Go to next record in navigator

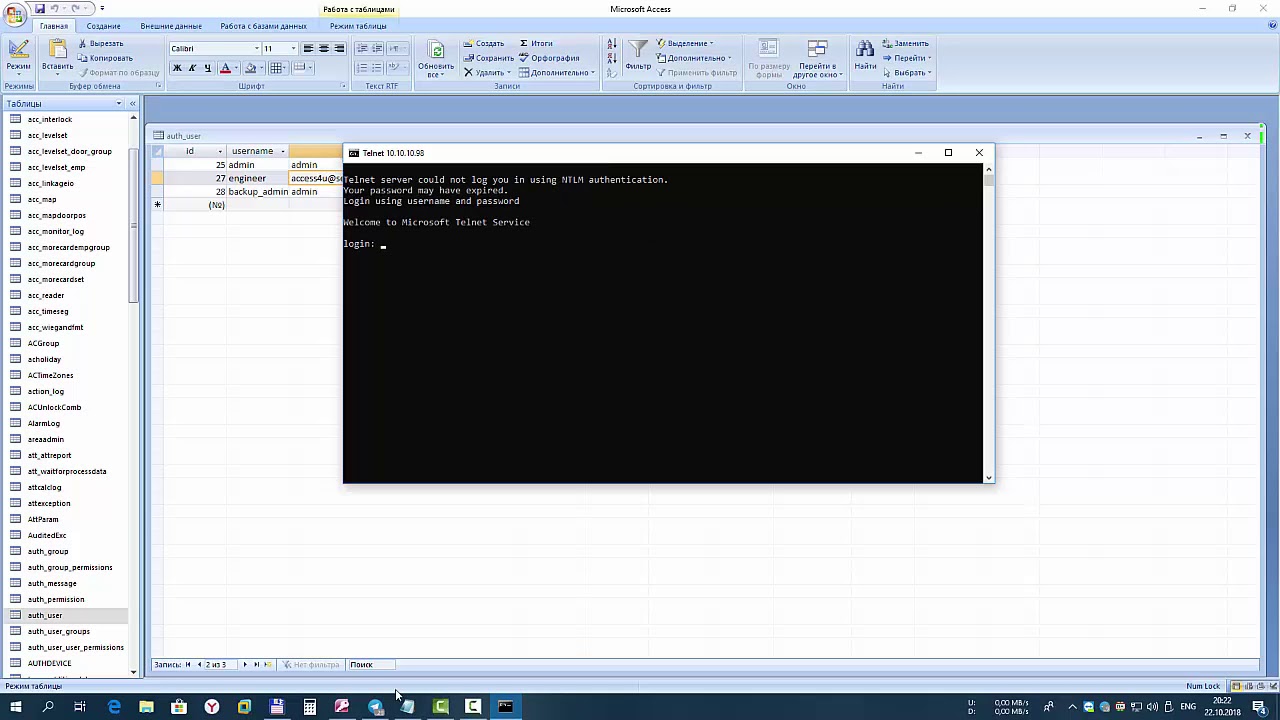pos(245,664)
